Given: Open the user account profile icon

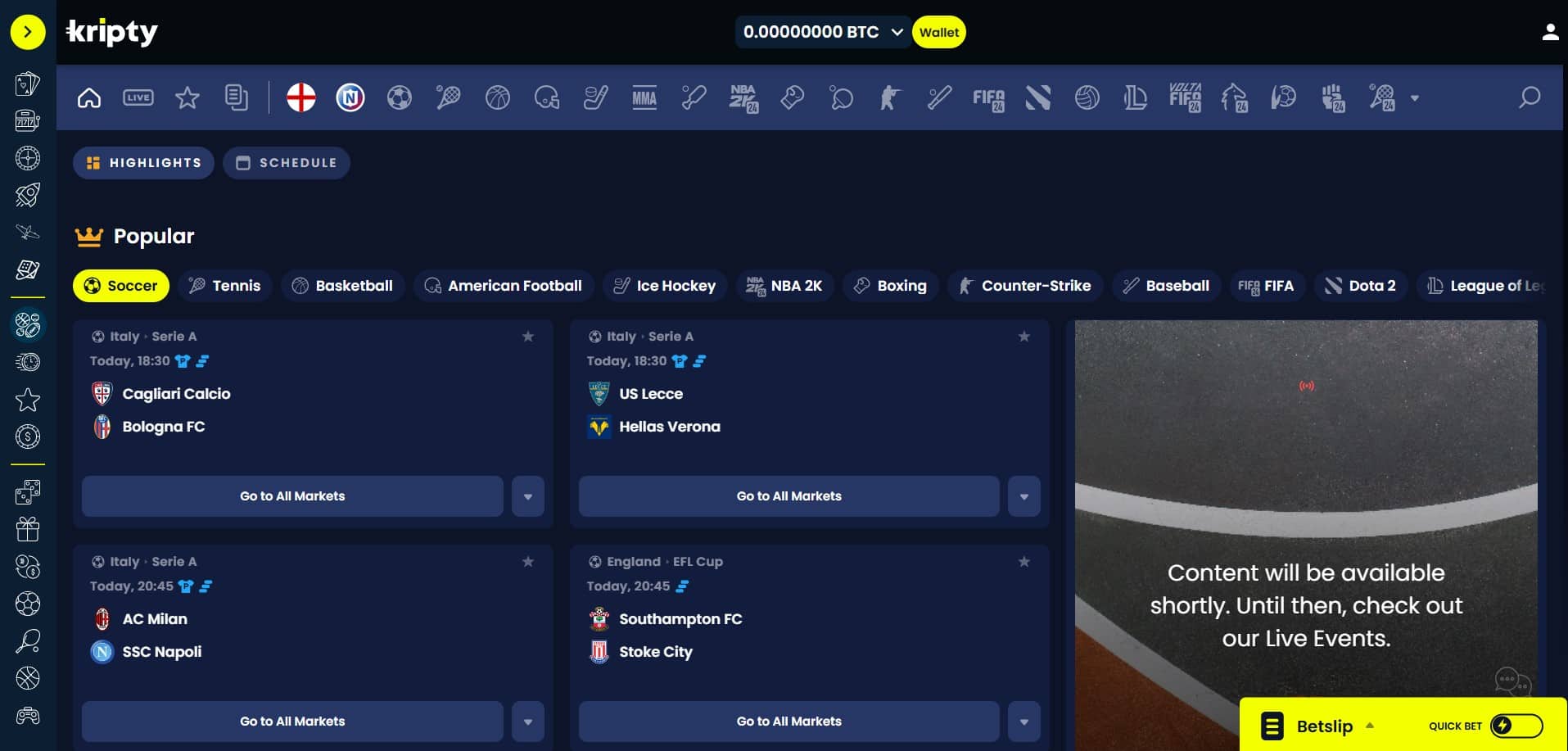Looking at the screenshot, I should coord(1550,32).
